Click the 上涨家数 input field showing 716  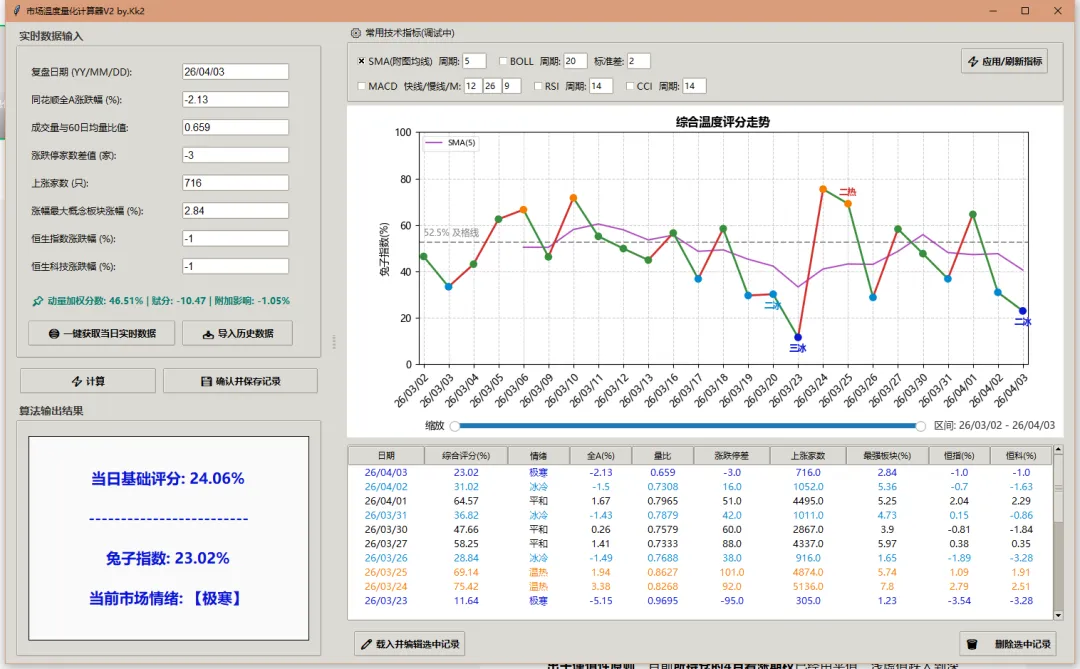(236, 183)
